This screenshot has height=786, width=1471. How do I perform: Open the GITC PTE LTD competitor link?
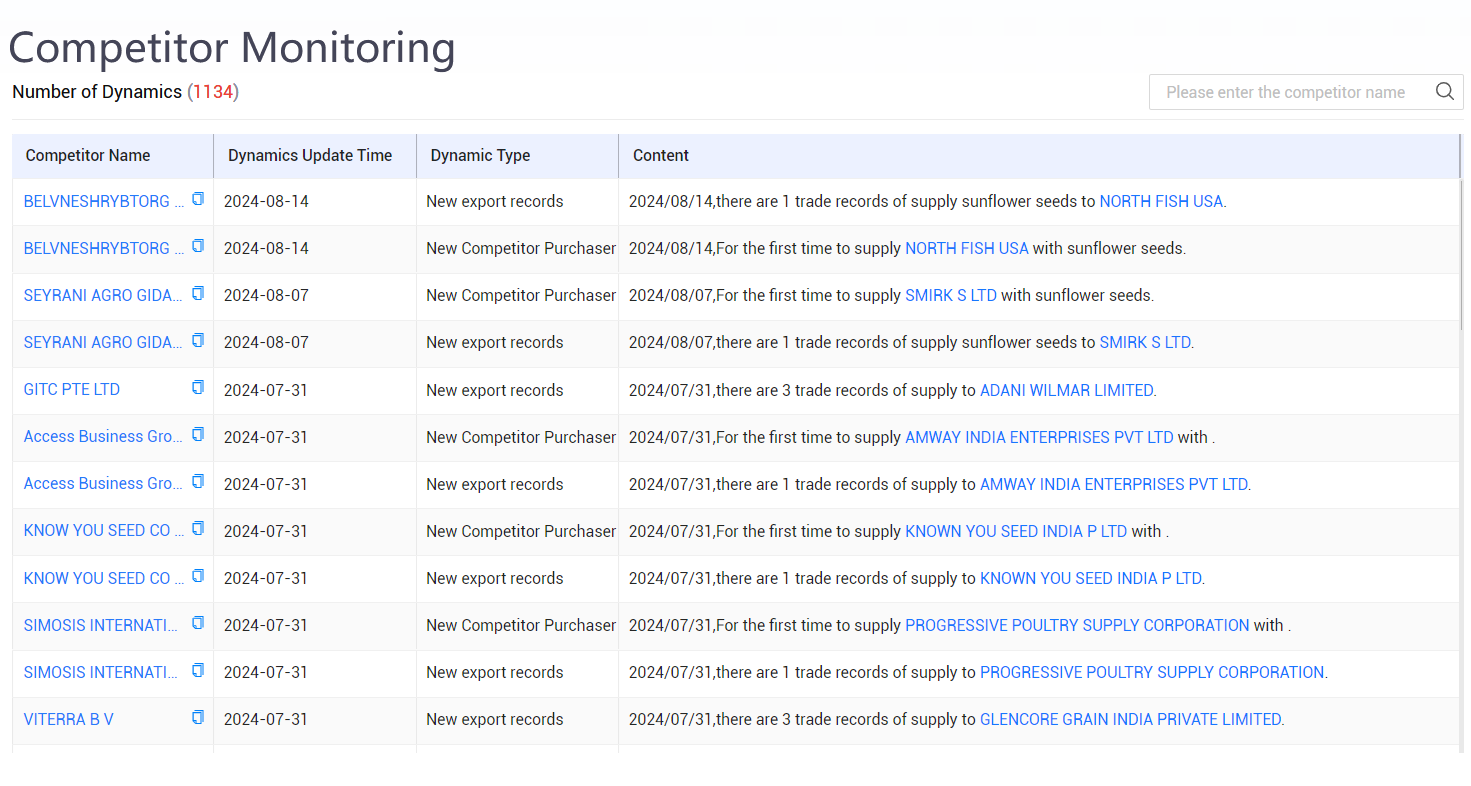[72, 390]
